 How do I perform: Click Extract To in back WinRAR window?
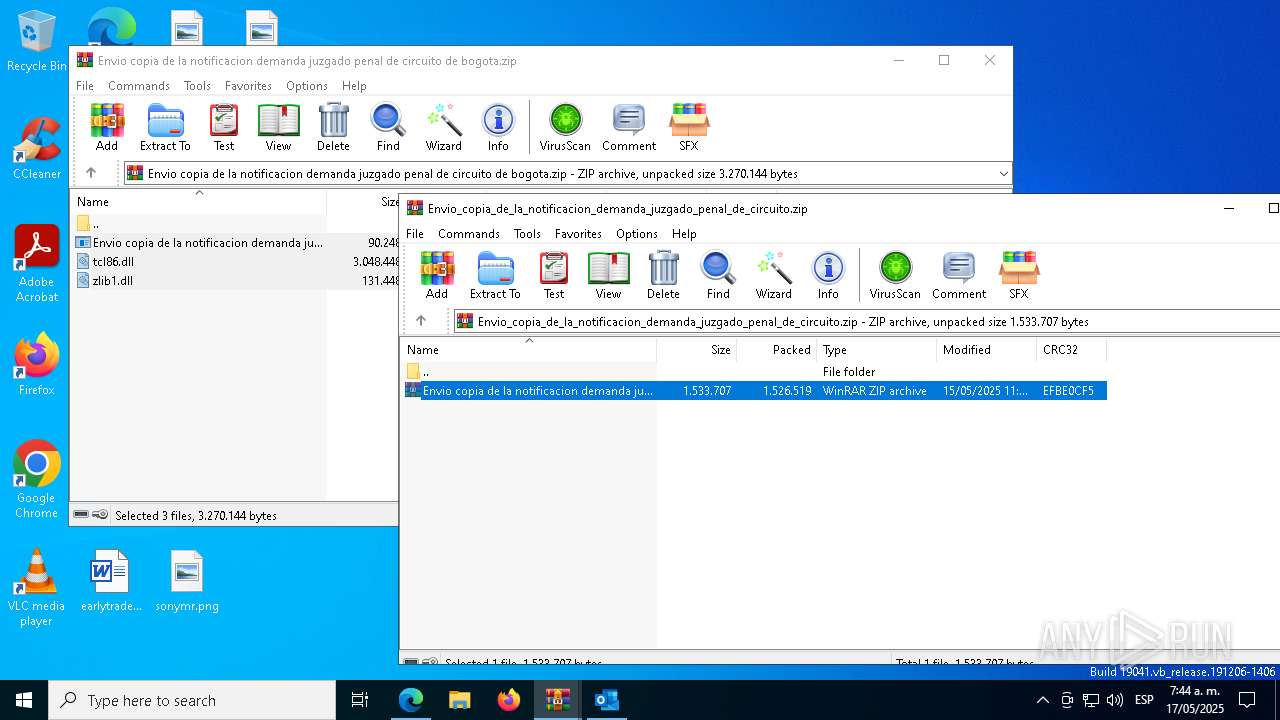[165, 127]
